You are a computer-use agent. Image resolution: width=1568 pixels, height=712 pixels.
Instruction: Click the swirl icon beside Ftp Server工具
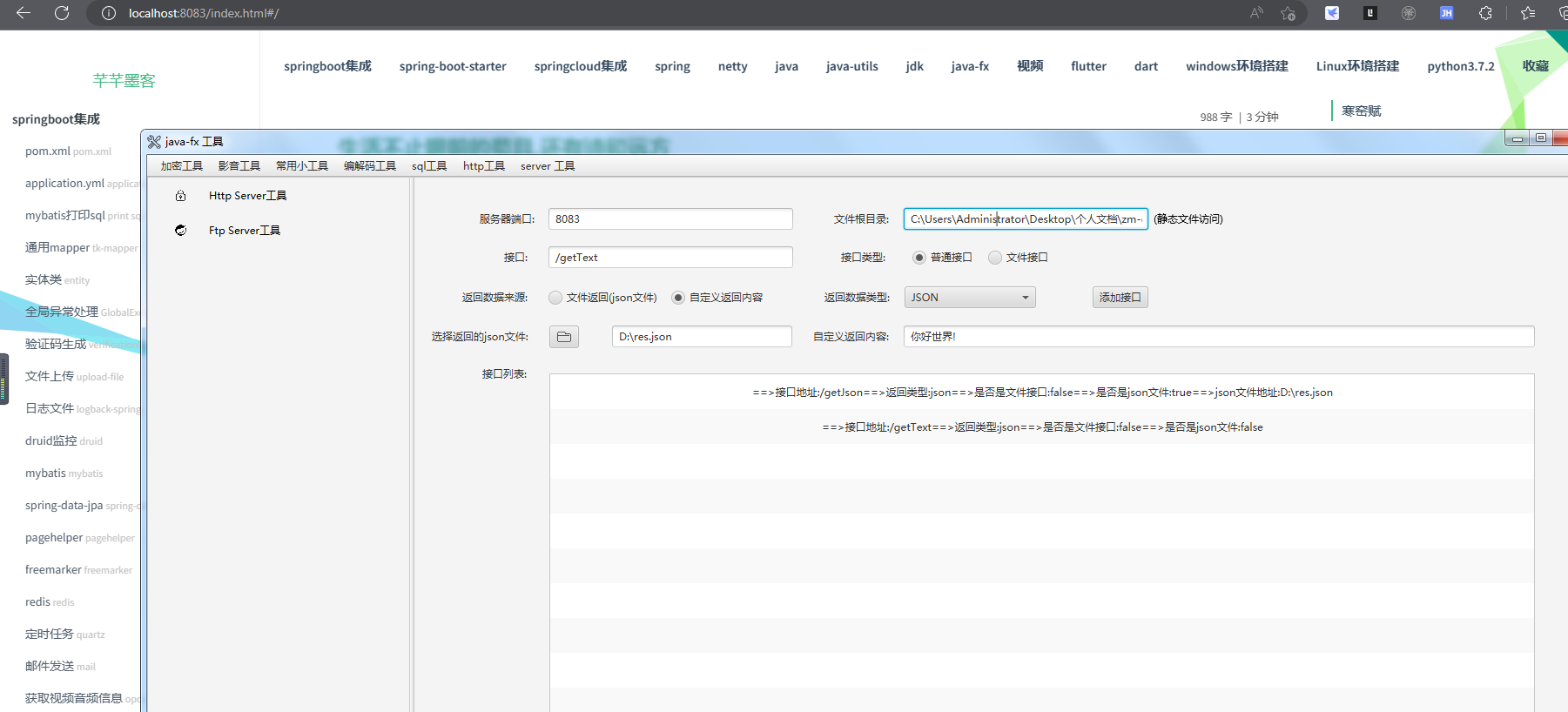(x=180, y=231)
